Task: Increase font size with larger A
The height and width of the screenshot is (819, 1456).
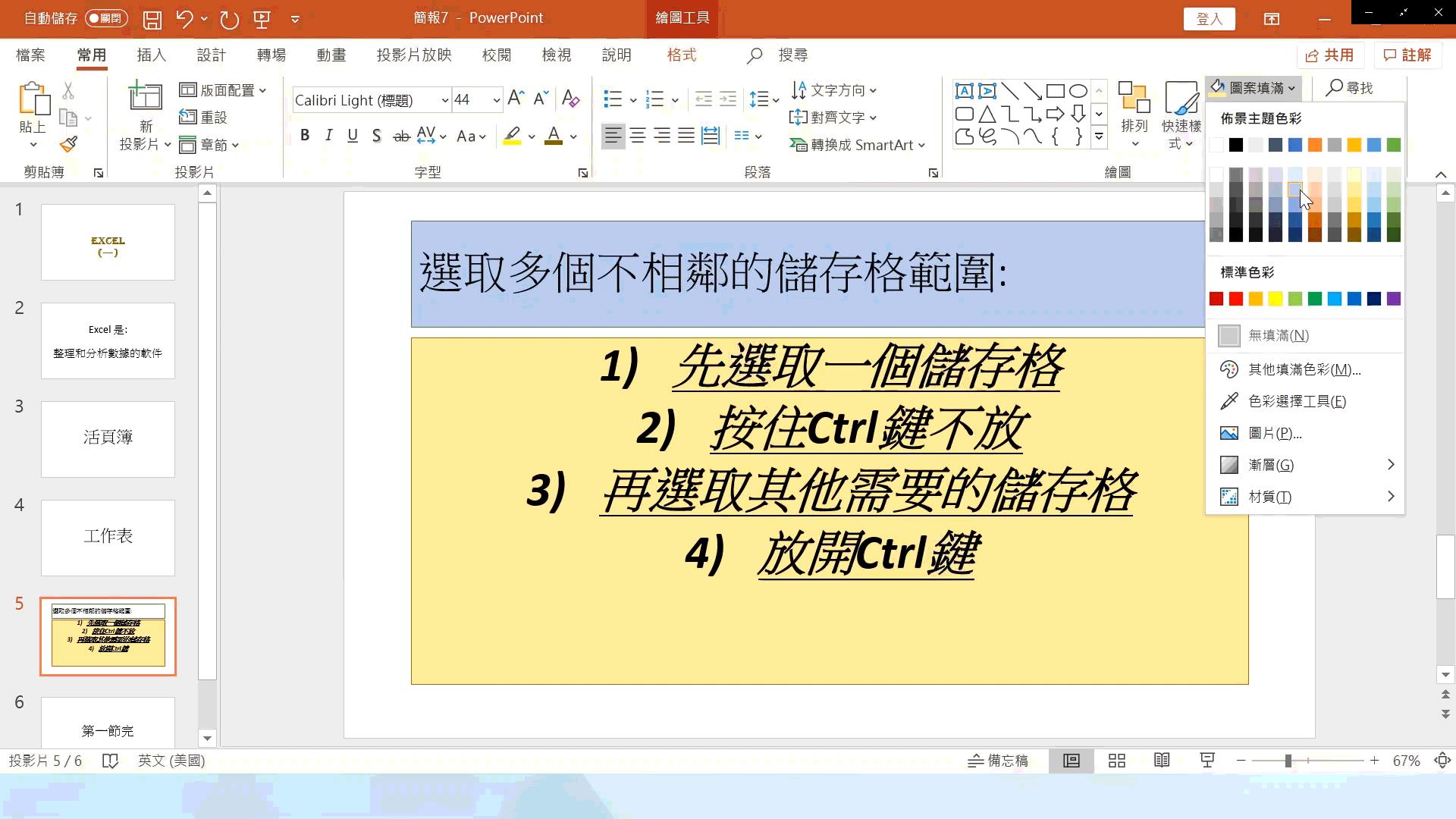Action: click(516, 99)
